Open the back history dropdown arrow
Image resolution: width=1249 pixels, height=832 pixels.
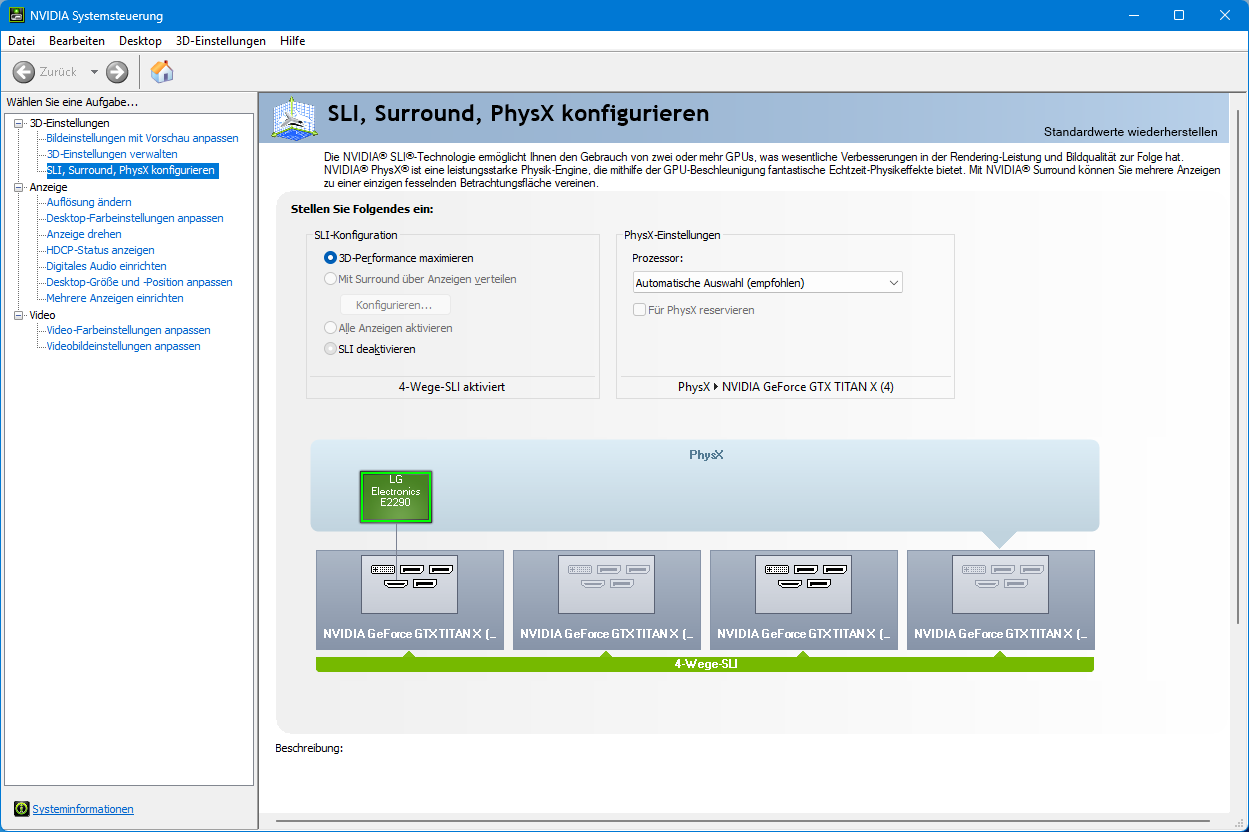pyautogui.click(x=94, y=72)
